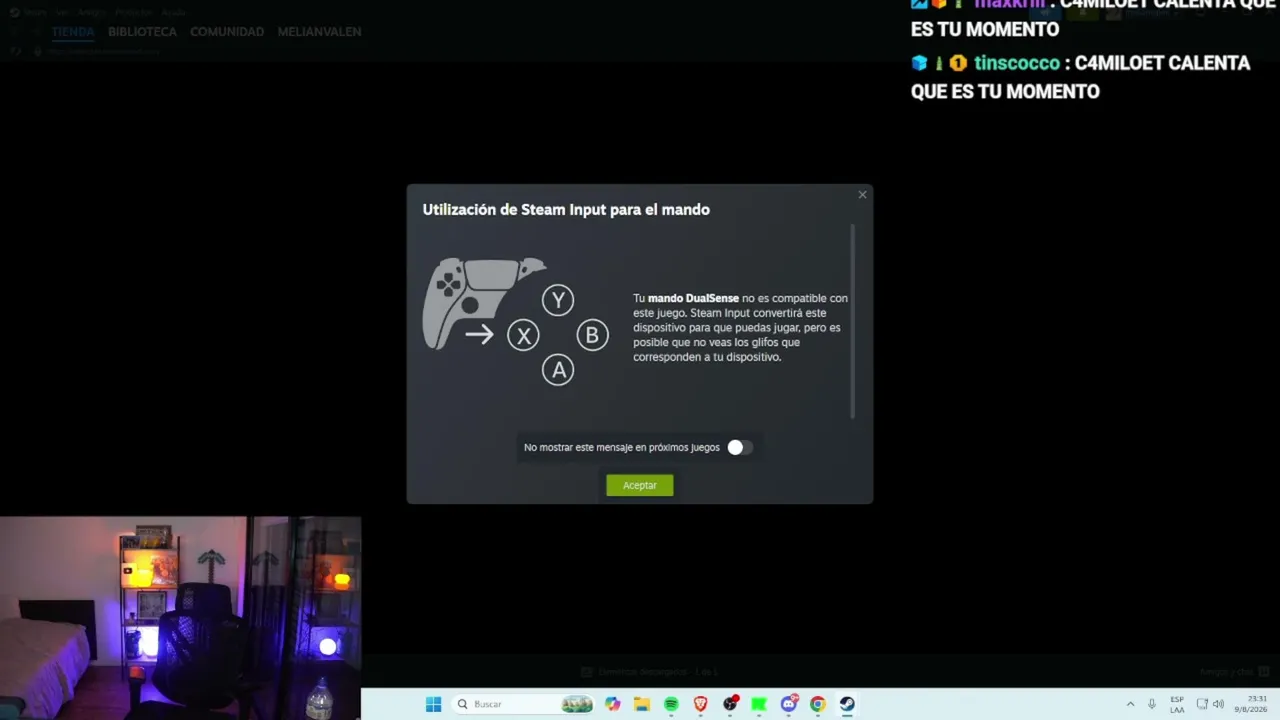
Task: Click the Steam icon in the taskbar
Action: click(847, 704)
